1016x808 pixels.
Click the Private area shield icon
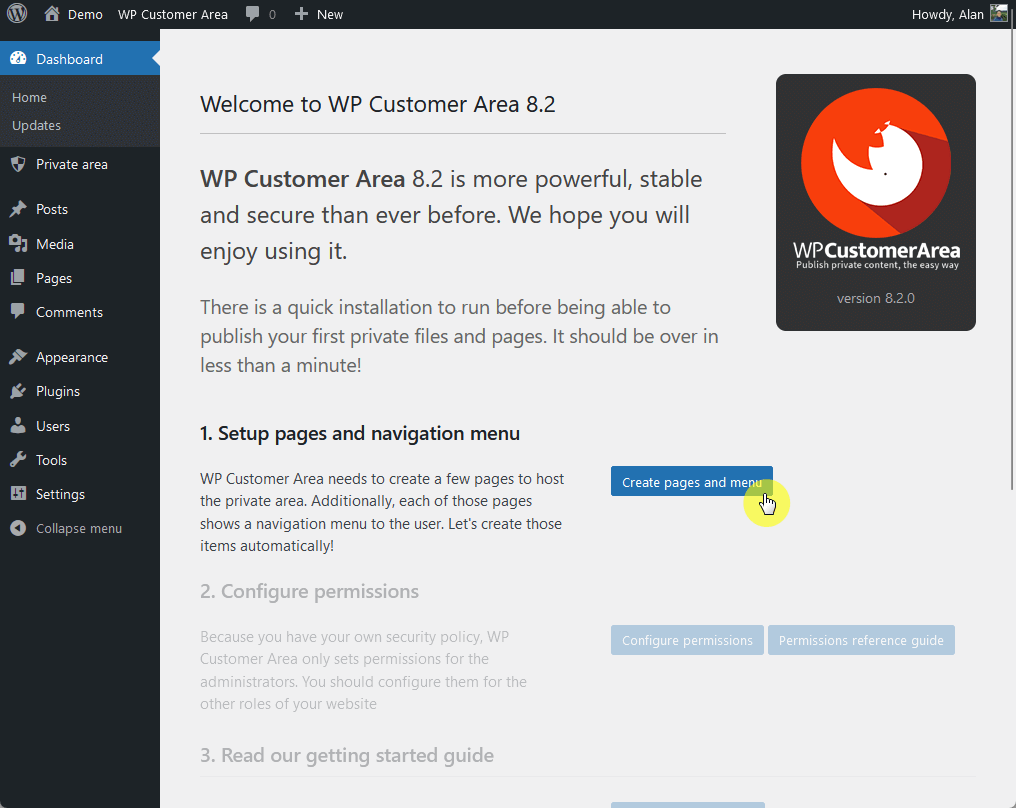[18, 164]
